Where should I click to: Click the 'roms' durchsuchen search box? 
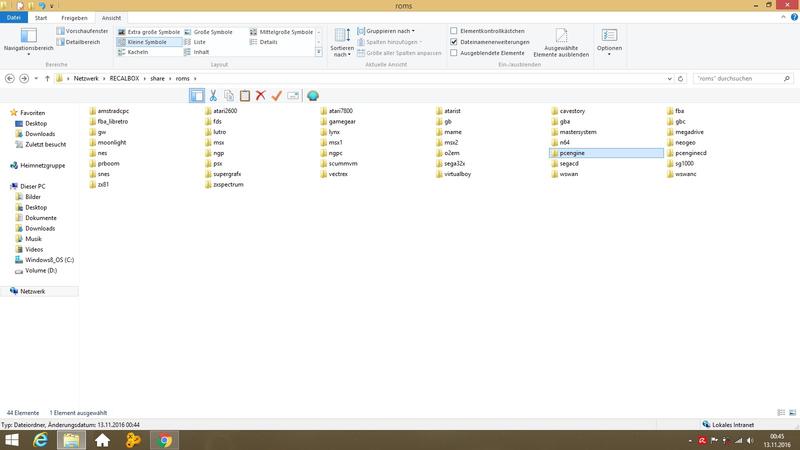[743, 79]
